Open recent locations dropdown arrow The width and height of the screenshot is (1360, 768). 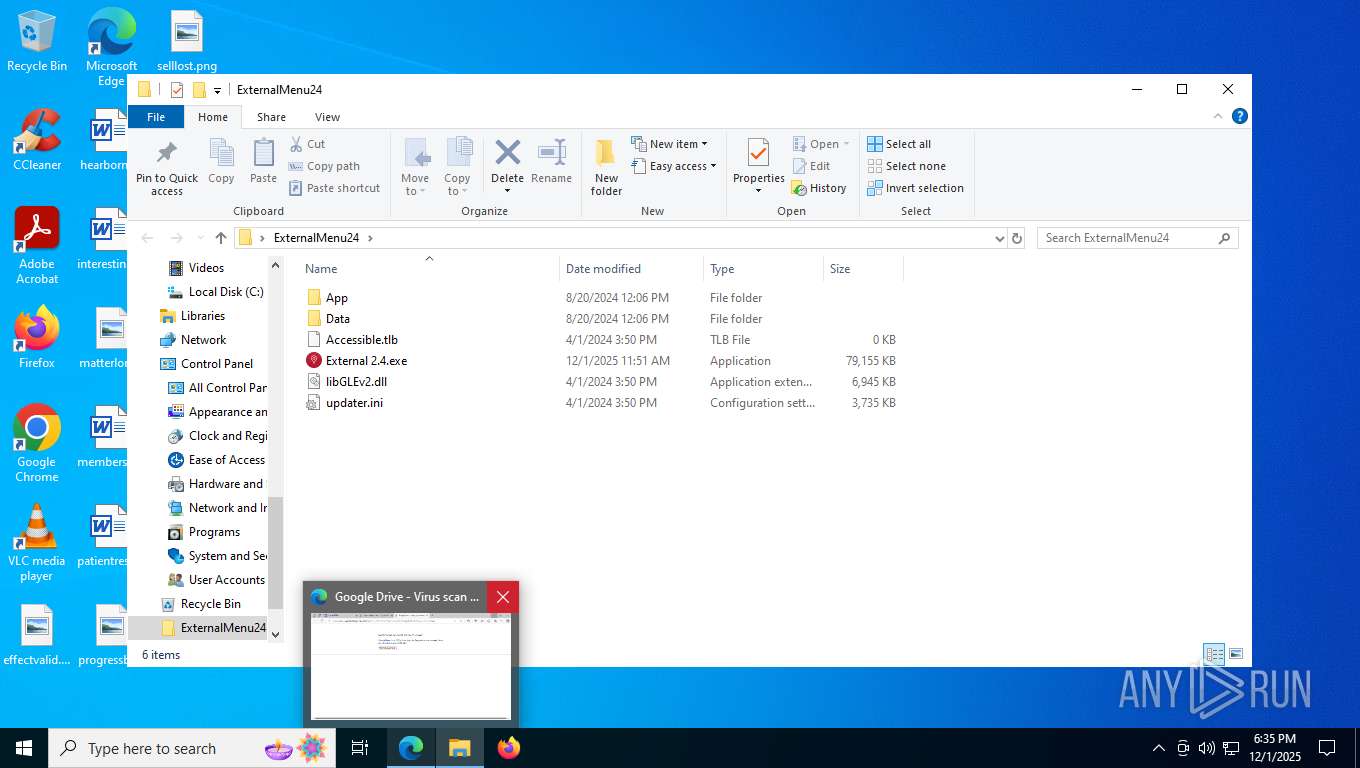click(199, 239)
